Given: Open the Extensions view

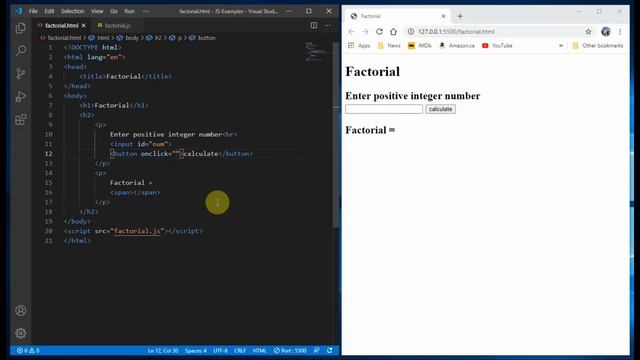Looking at the screenshot, I should [x=21, y=120].
